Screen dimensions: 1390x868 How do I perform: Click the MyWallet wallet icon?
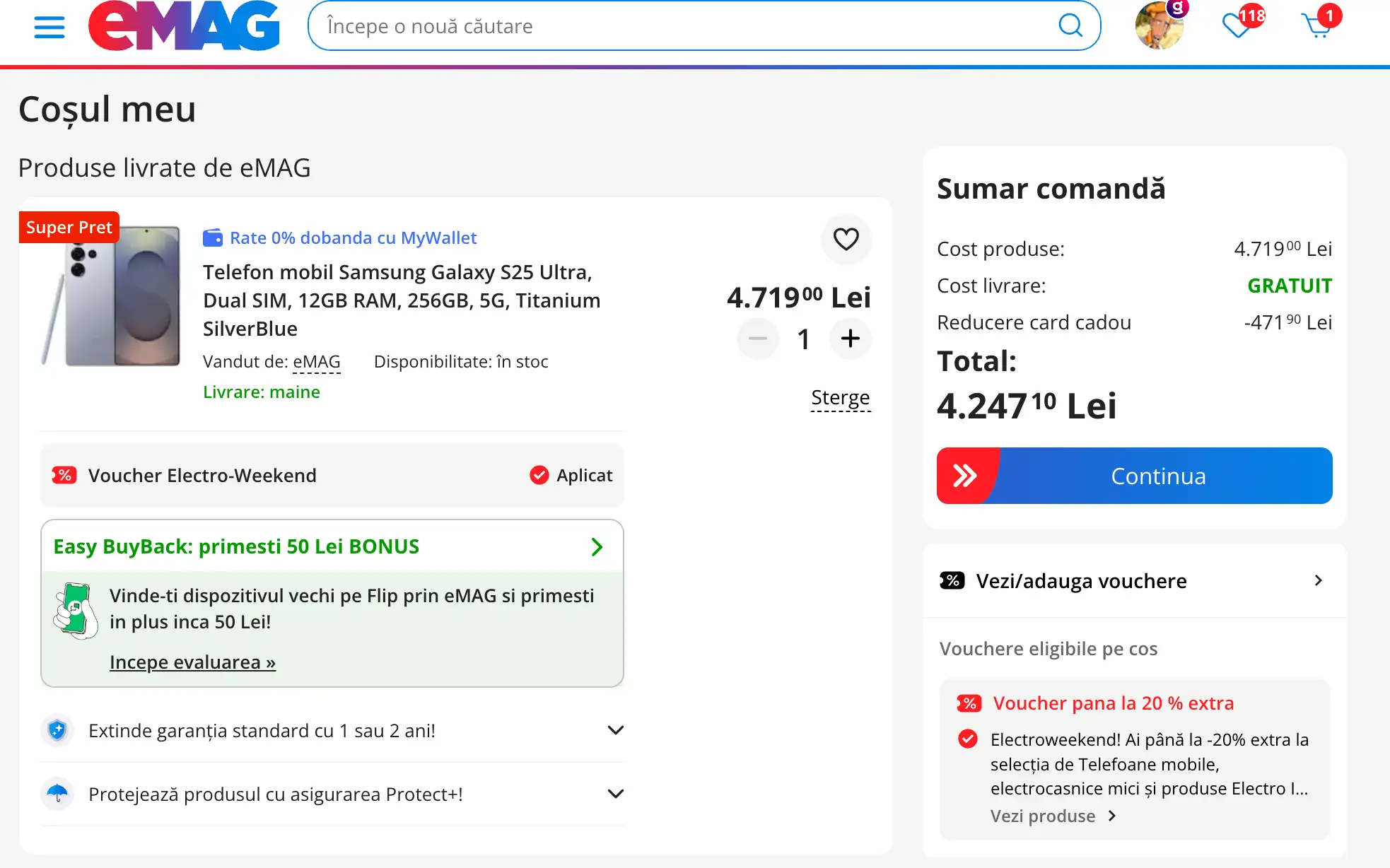pos(213,238)
